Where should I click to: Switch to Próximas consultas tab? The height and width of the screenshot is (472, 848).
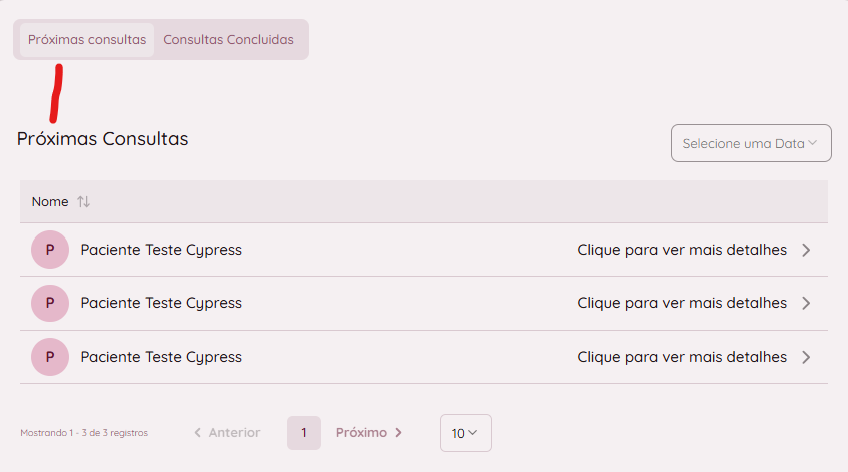[87, 40]
